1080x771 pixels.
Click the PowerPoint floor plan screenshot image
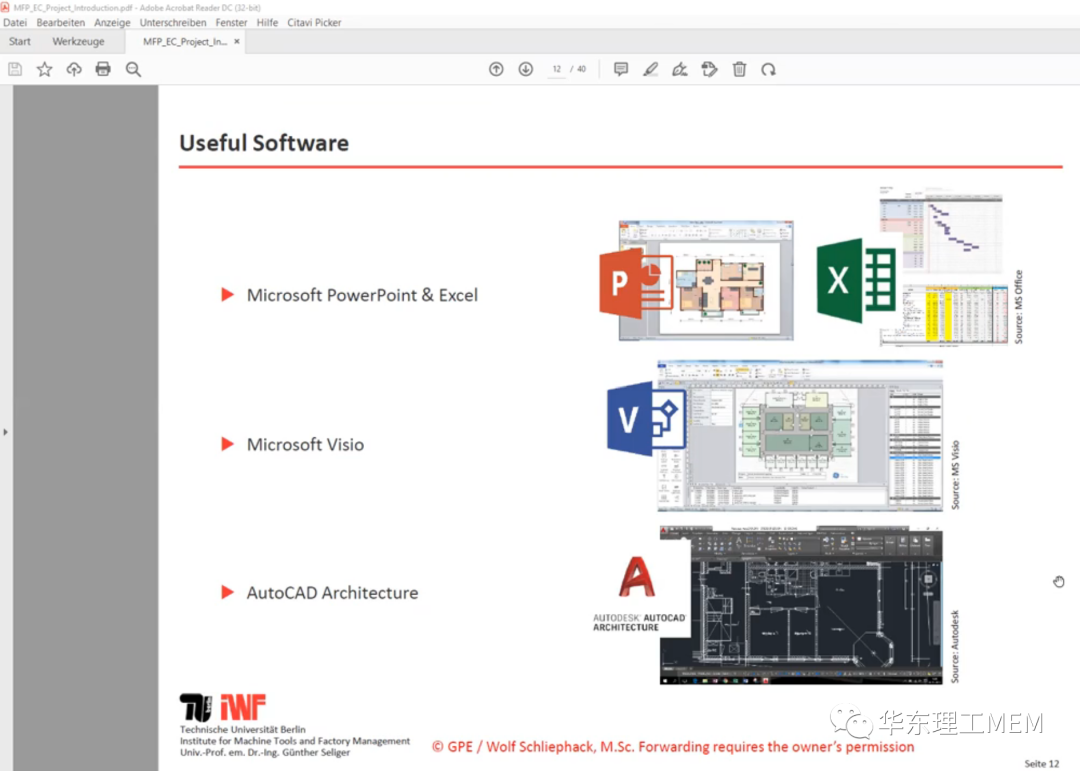[x=707, y=280]
